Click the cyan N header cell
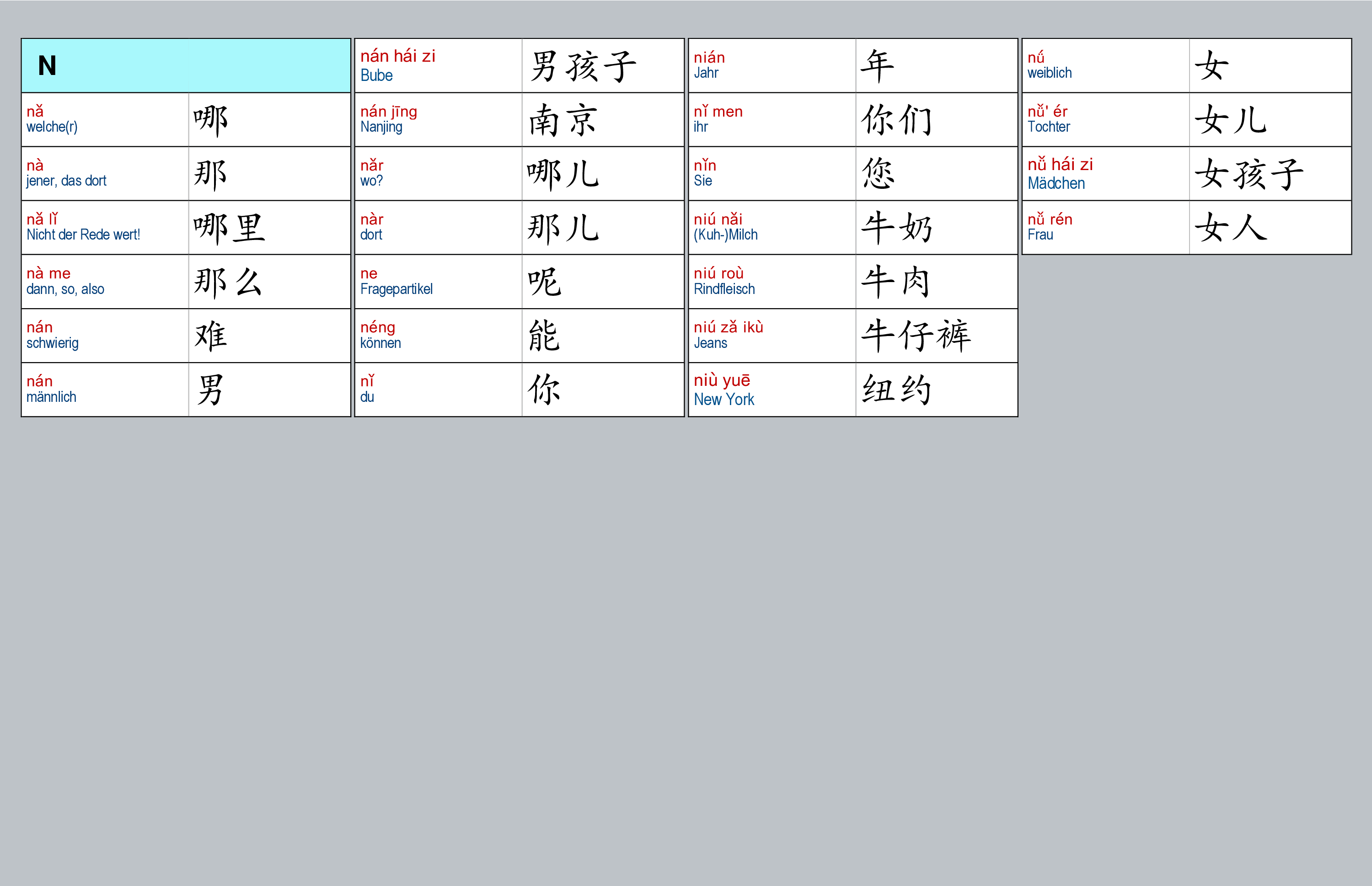Viewport: 1372px width, 886px height. 185,65
